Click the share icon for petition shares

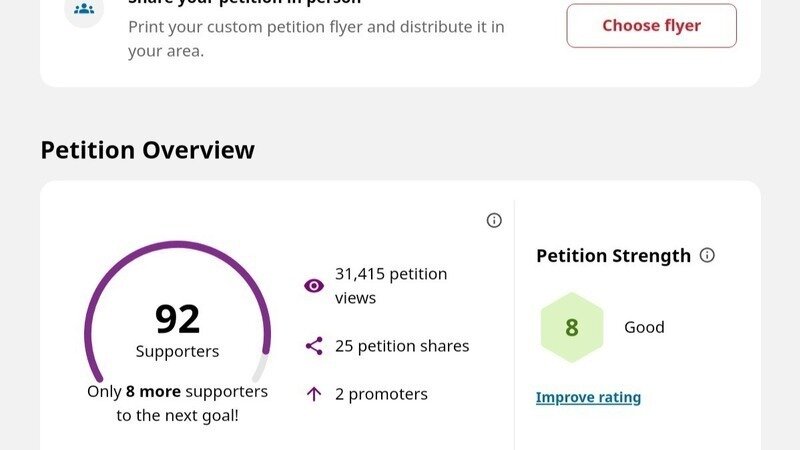tap(314, 346)
